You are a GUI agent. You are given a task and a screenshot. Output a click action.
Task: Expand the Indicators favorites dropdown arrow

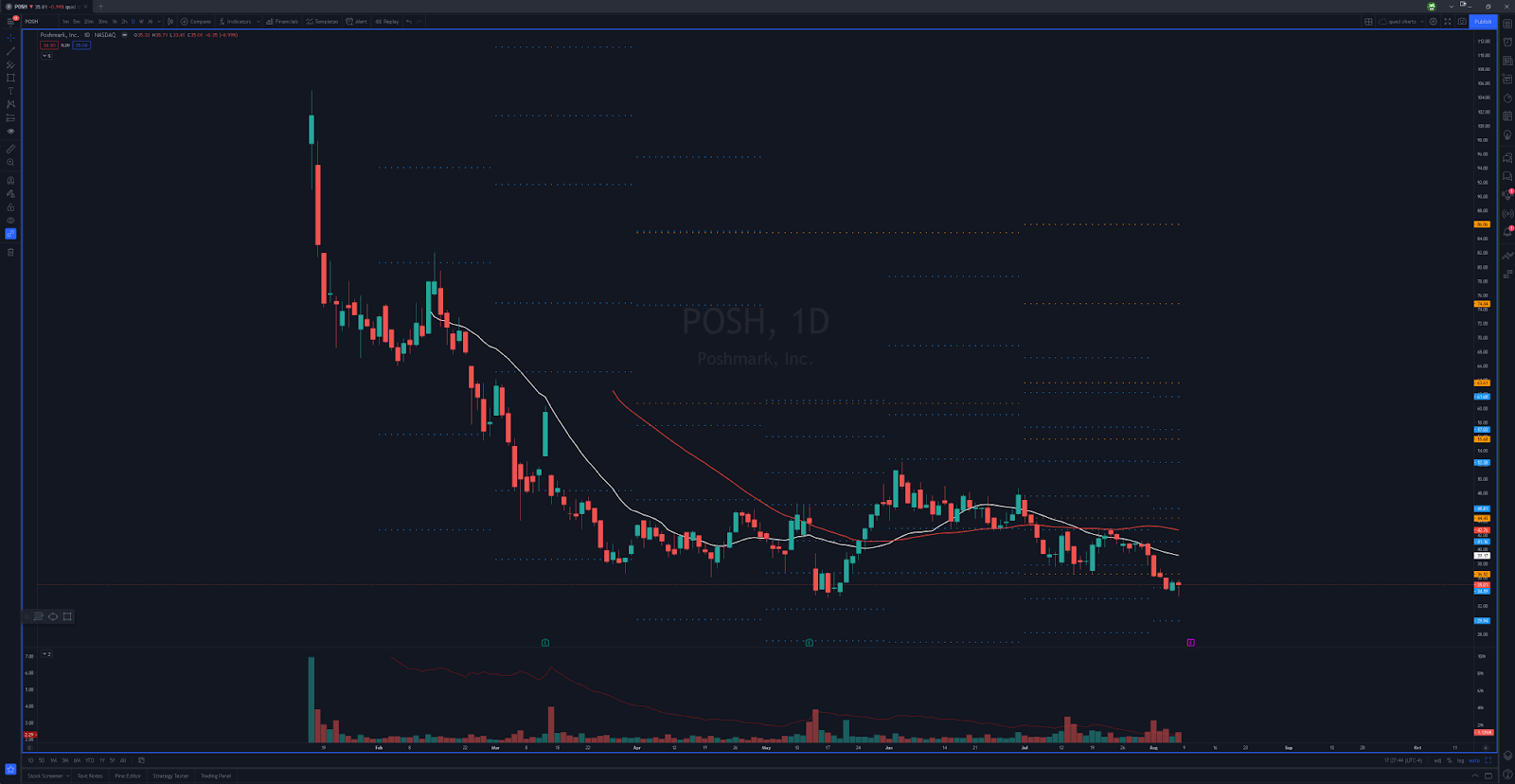coord(258,21)
